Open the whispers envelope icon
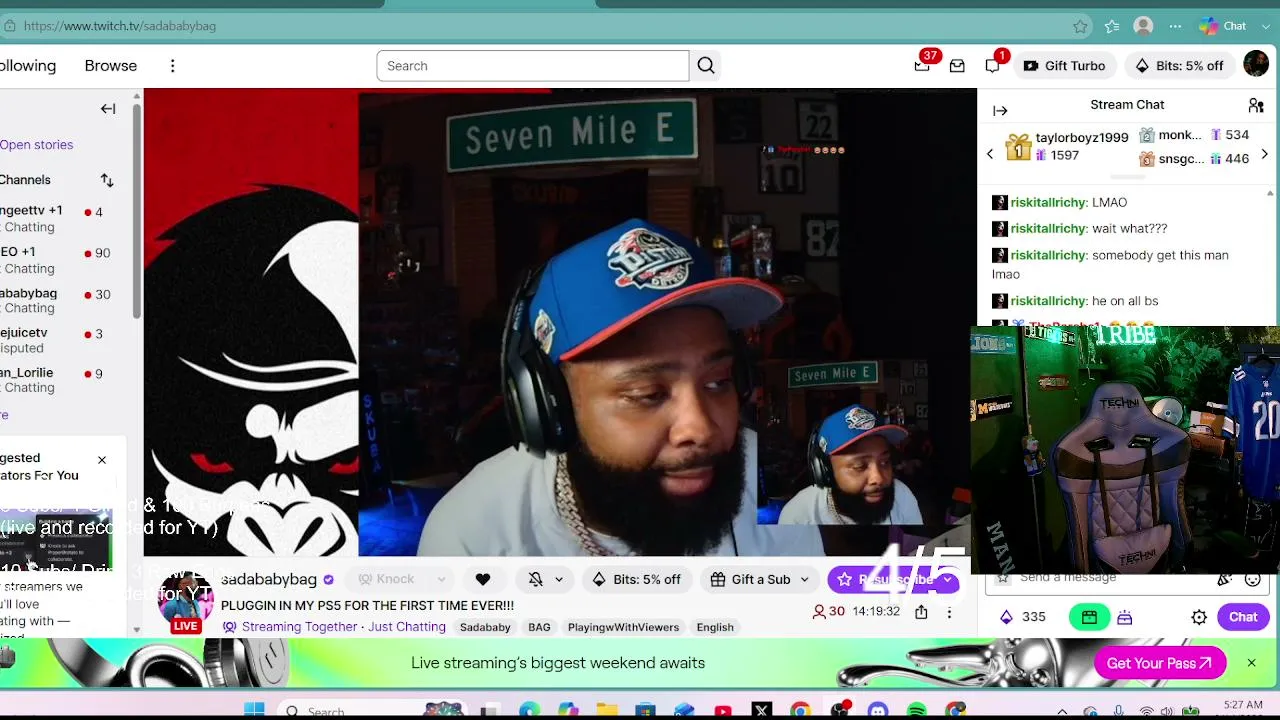 tap(957, 66)
